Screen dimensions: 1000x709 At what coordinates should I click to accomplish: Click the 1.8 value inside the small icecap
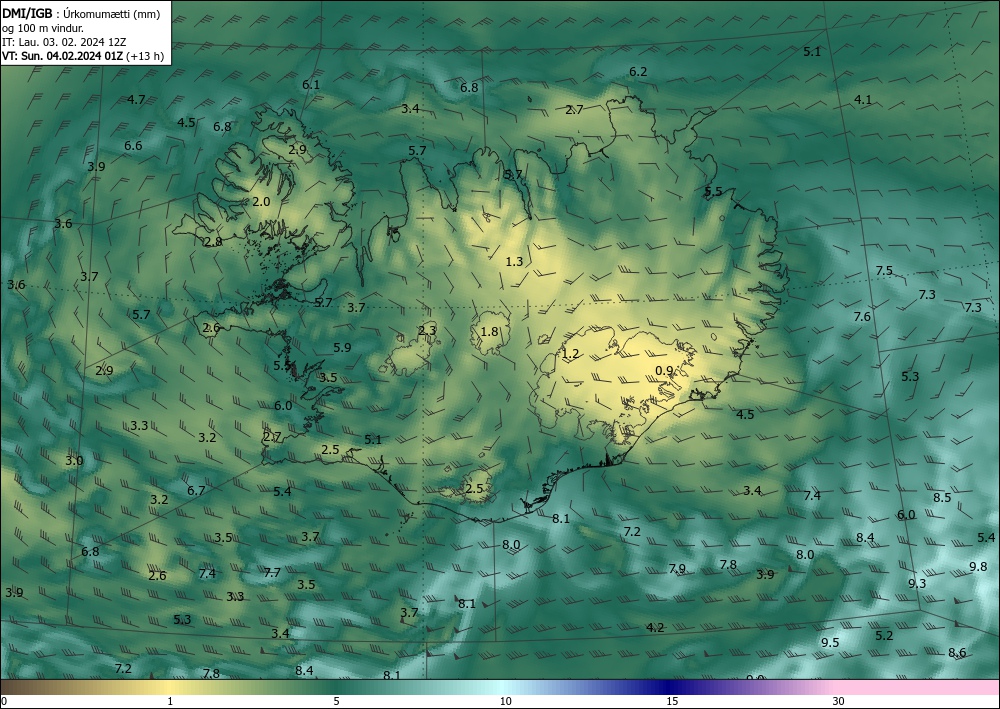489,332
